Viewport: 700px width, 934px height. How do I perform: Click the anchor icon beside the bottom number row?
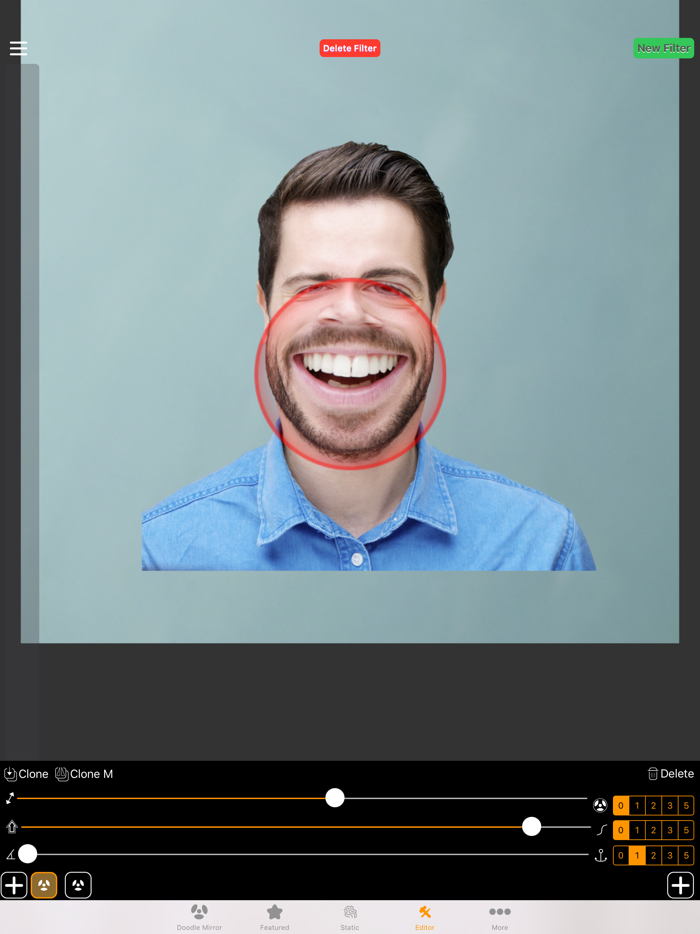tap(601, 855)
